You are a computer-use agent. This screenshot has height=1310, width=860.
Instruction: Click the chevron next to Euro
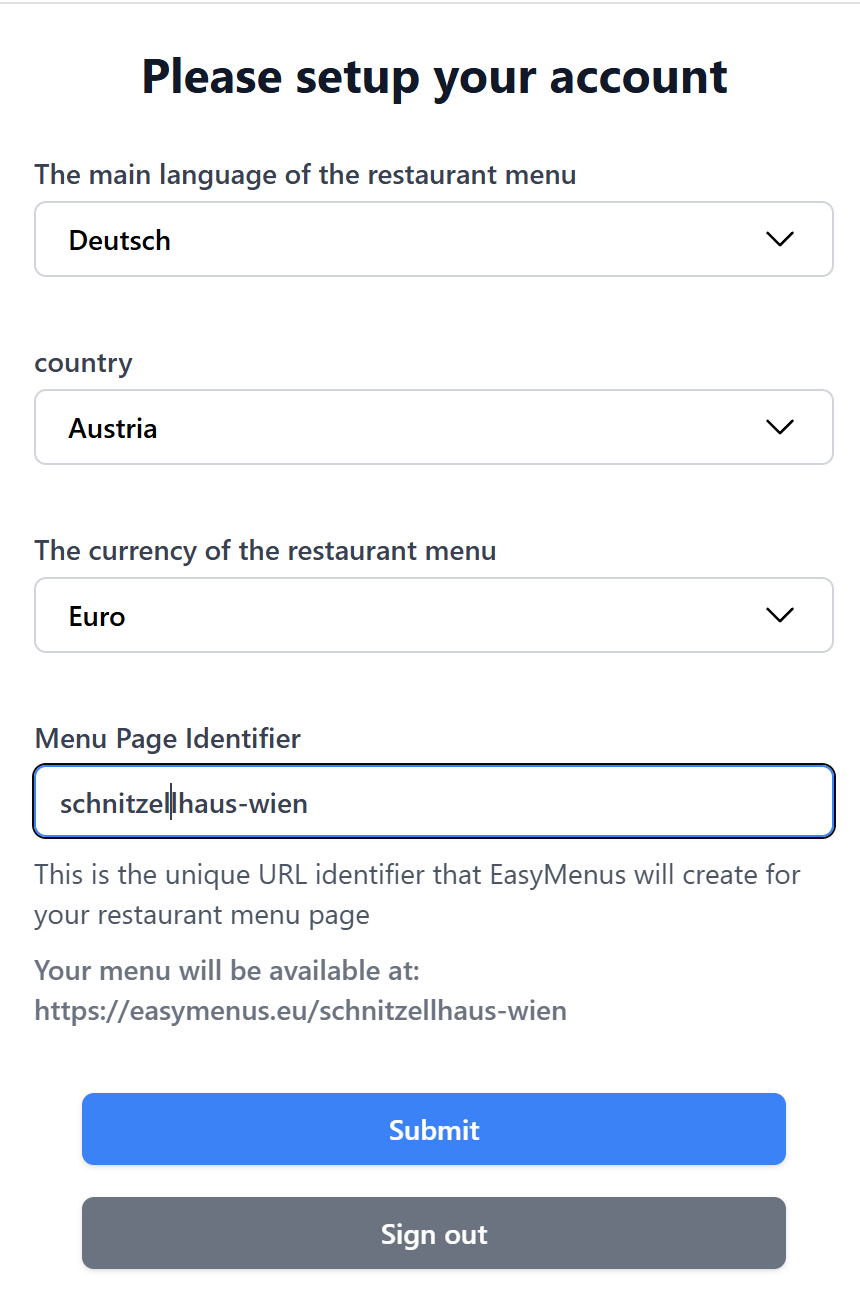779,615
